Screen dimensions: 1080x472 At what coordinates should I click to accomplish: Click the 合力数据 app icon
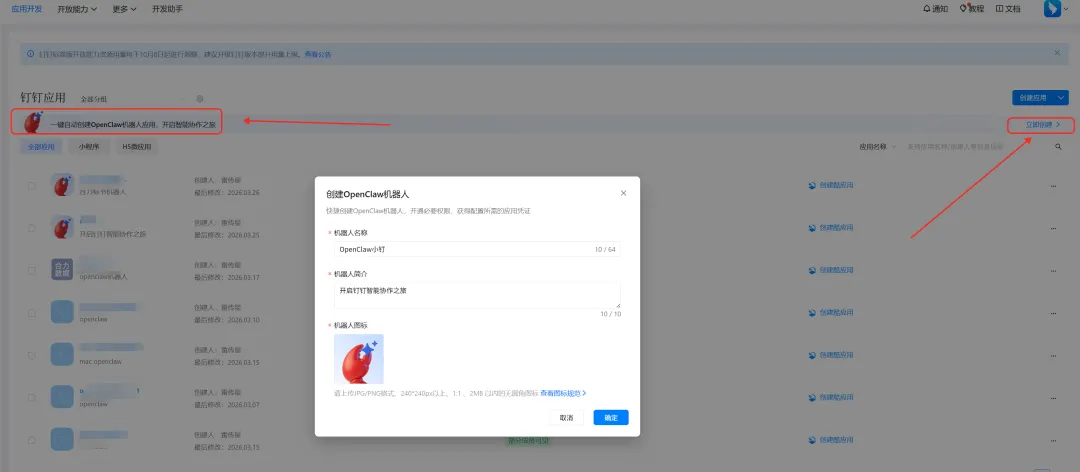[62, 269]
